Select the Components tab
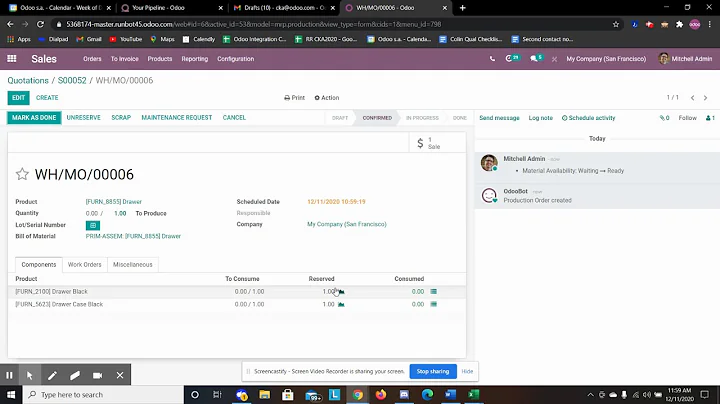 39,264
